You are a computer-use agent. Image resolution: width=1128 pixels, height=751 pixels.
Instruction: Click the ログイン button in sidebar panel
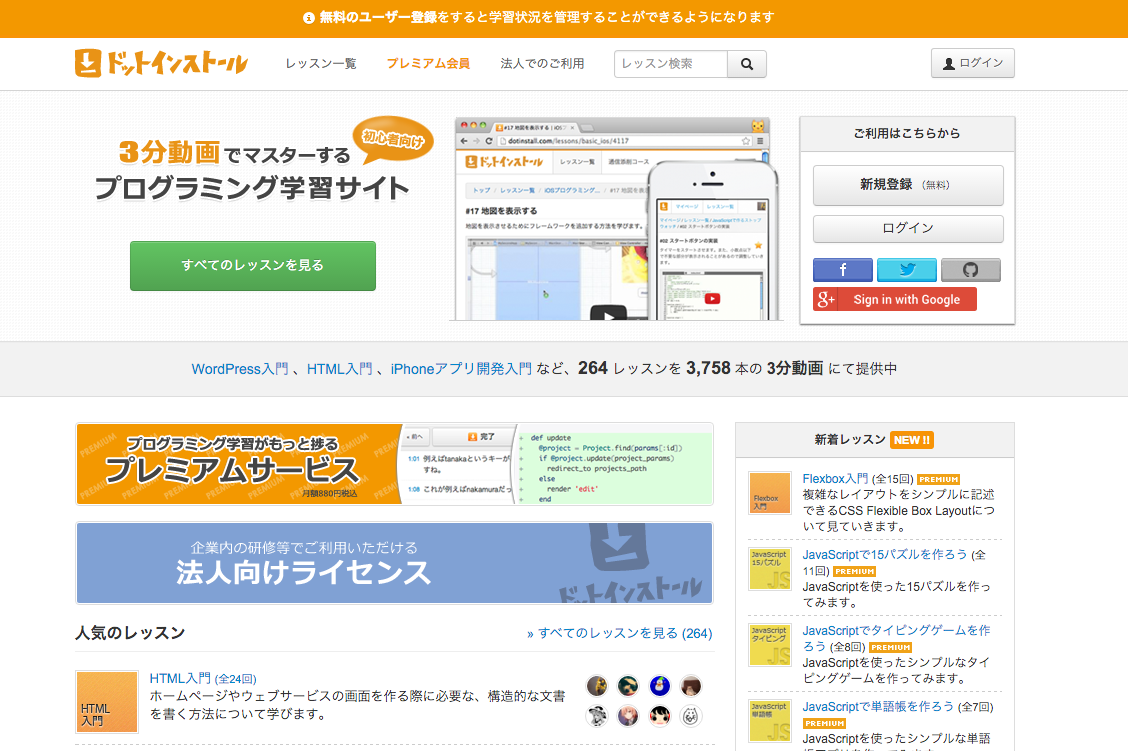click(x=908, y=229)
